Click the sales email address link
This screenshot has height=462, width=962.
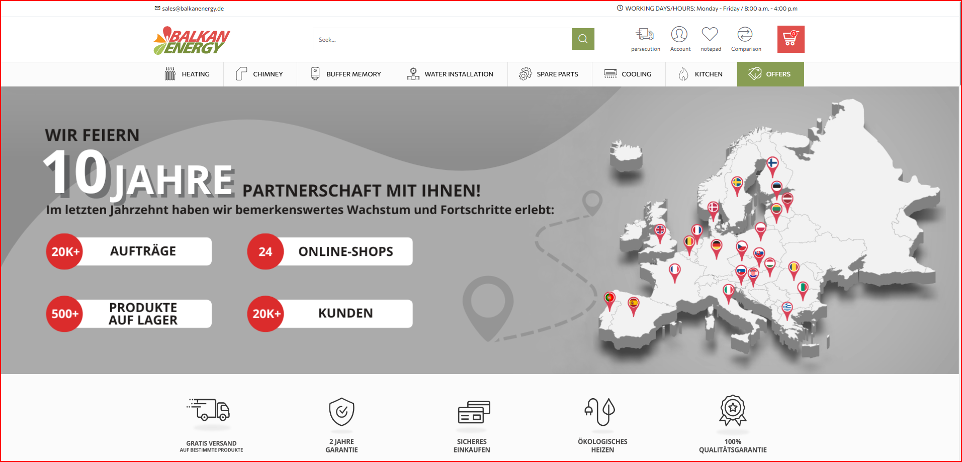pos(190,7)
